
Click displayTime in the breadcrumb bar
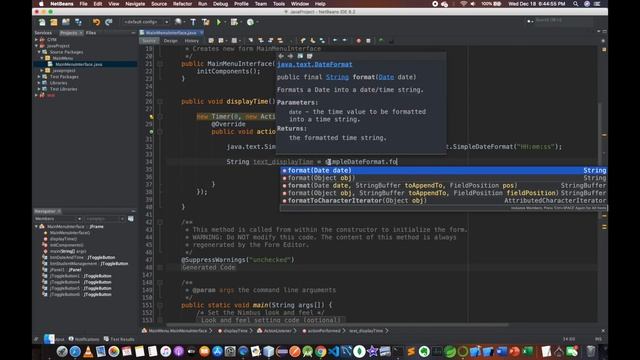click(235, 331)
